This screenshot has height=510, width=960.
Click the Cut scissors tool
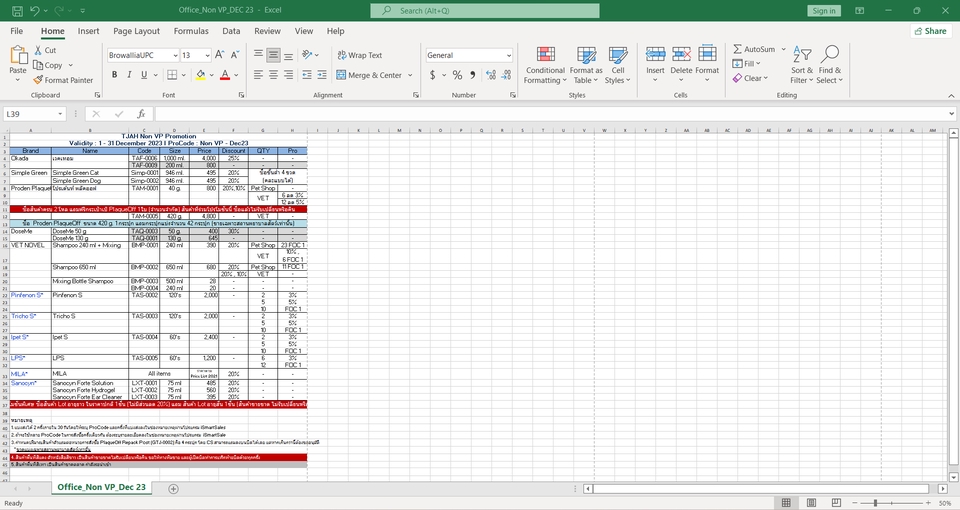[38, 50]
